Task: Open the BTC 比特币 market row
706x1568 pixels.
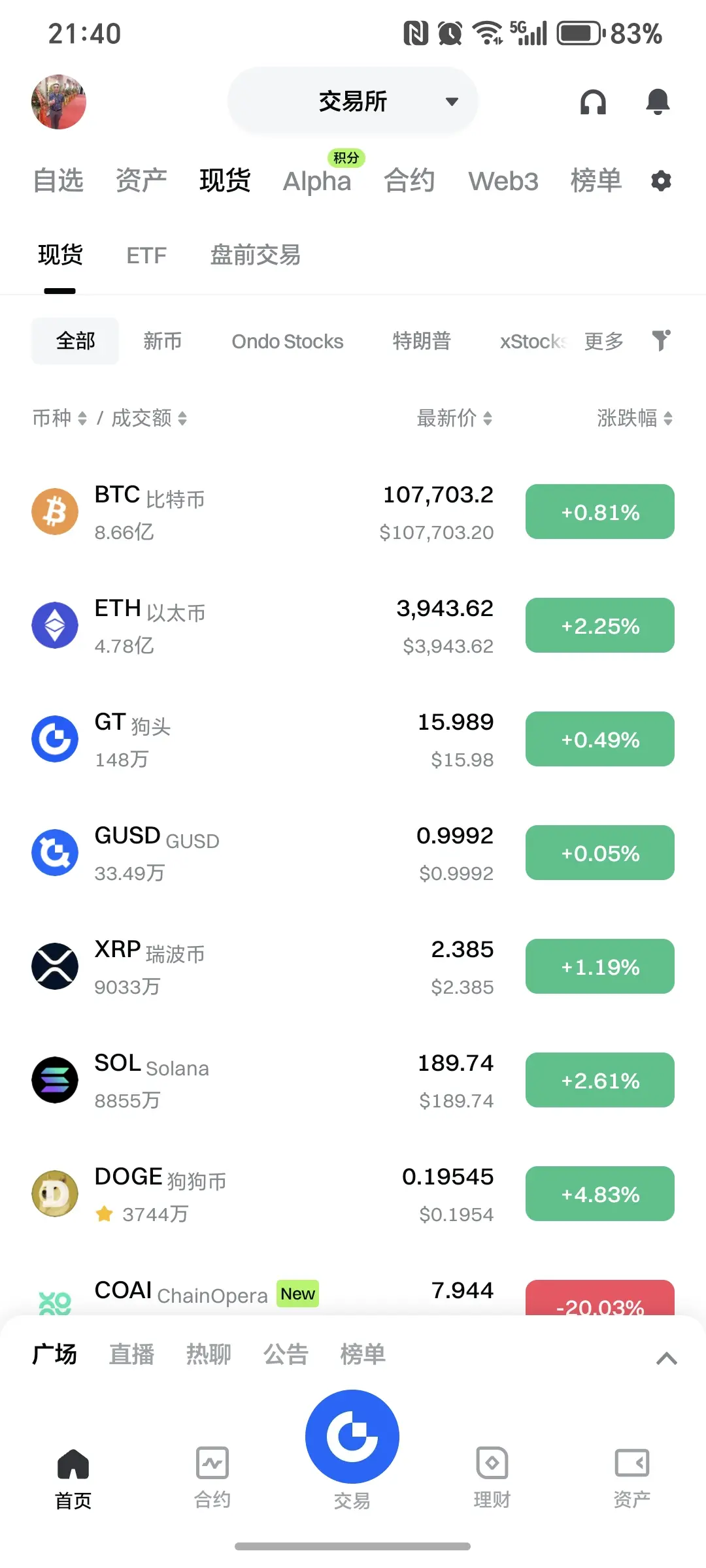Action: tap(353, 512)
